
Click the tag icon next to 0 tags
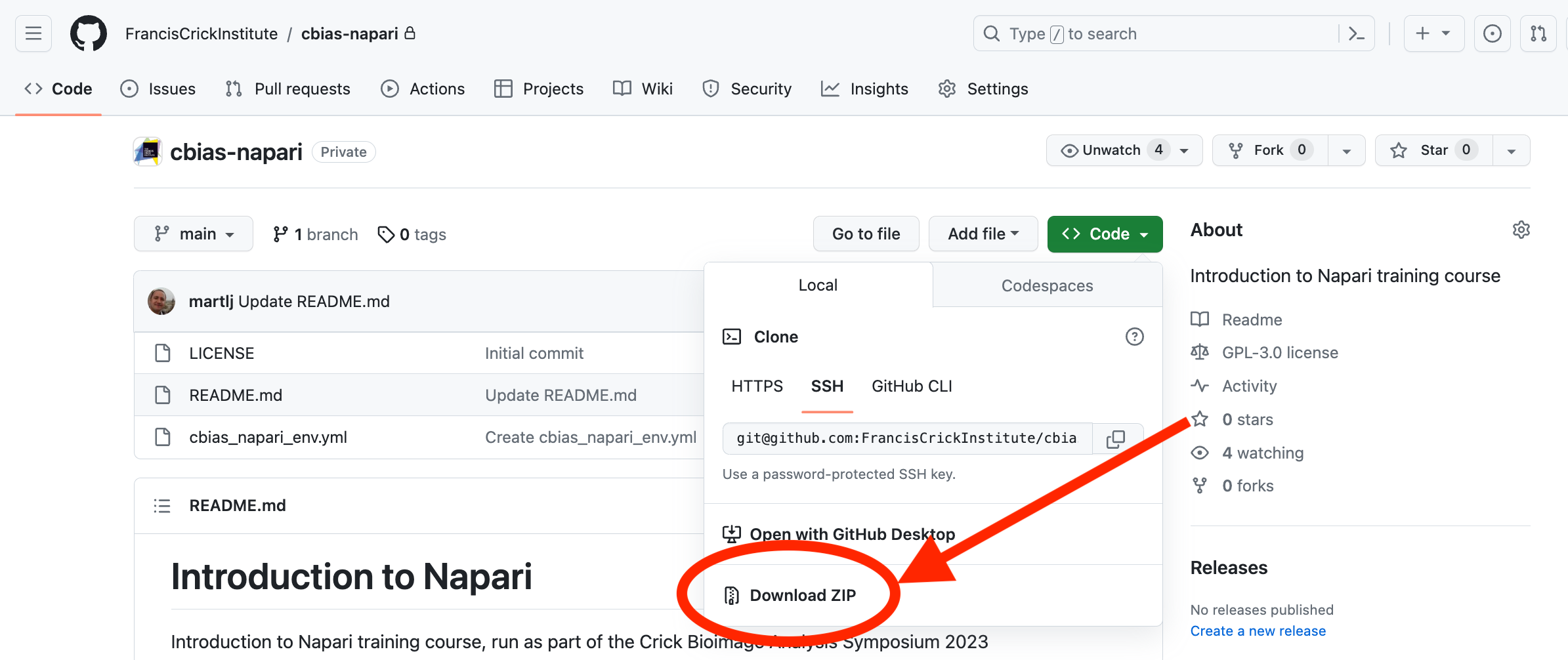coord(386,234)
